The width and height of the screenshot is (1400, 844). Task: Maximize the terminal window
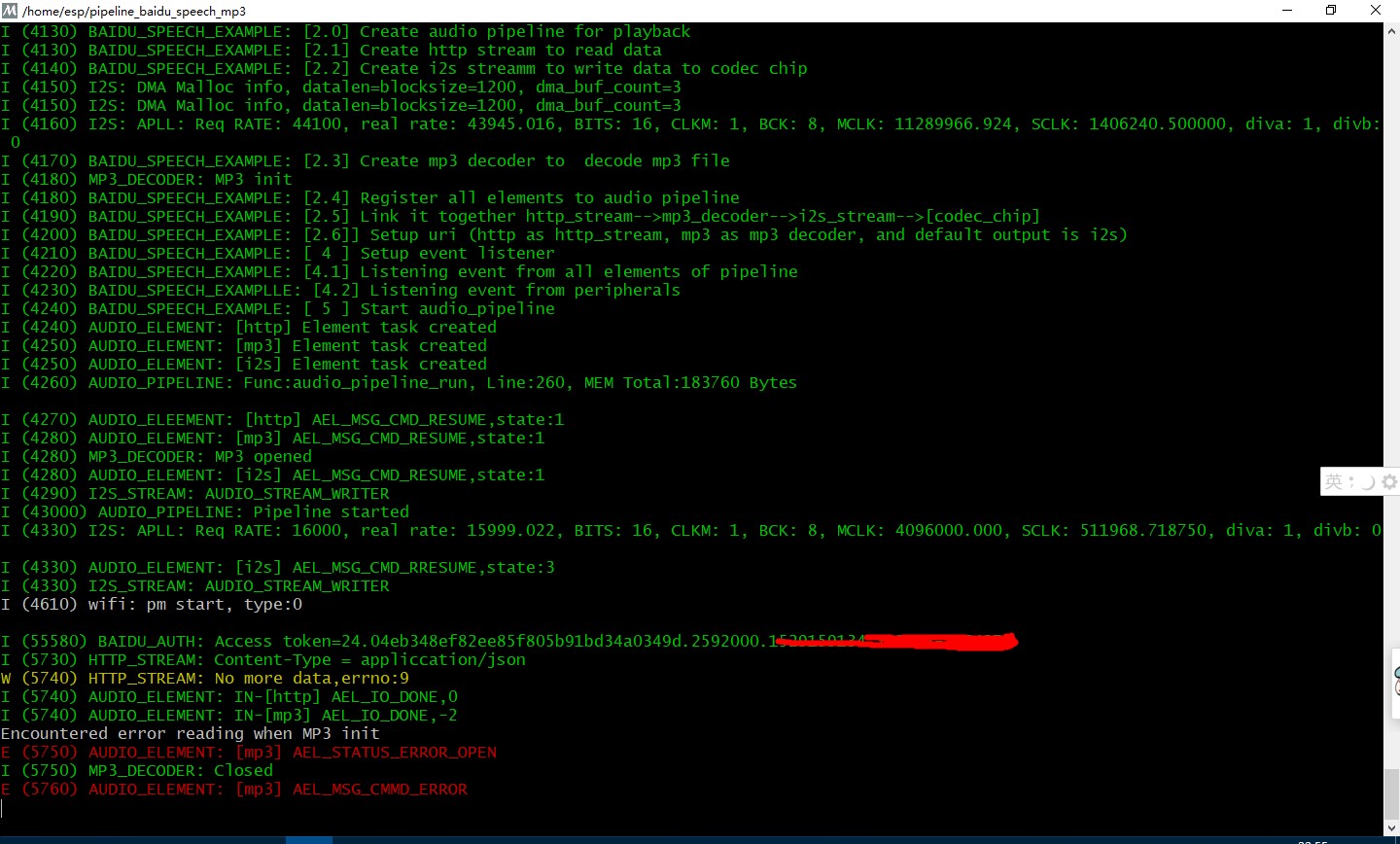[x=1331, y=11]
